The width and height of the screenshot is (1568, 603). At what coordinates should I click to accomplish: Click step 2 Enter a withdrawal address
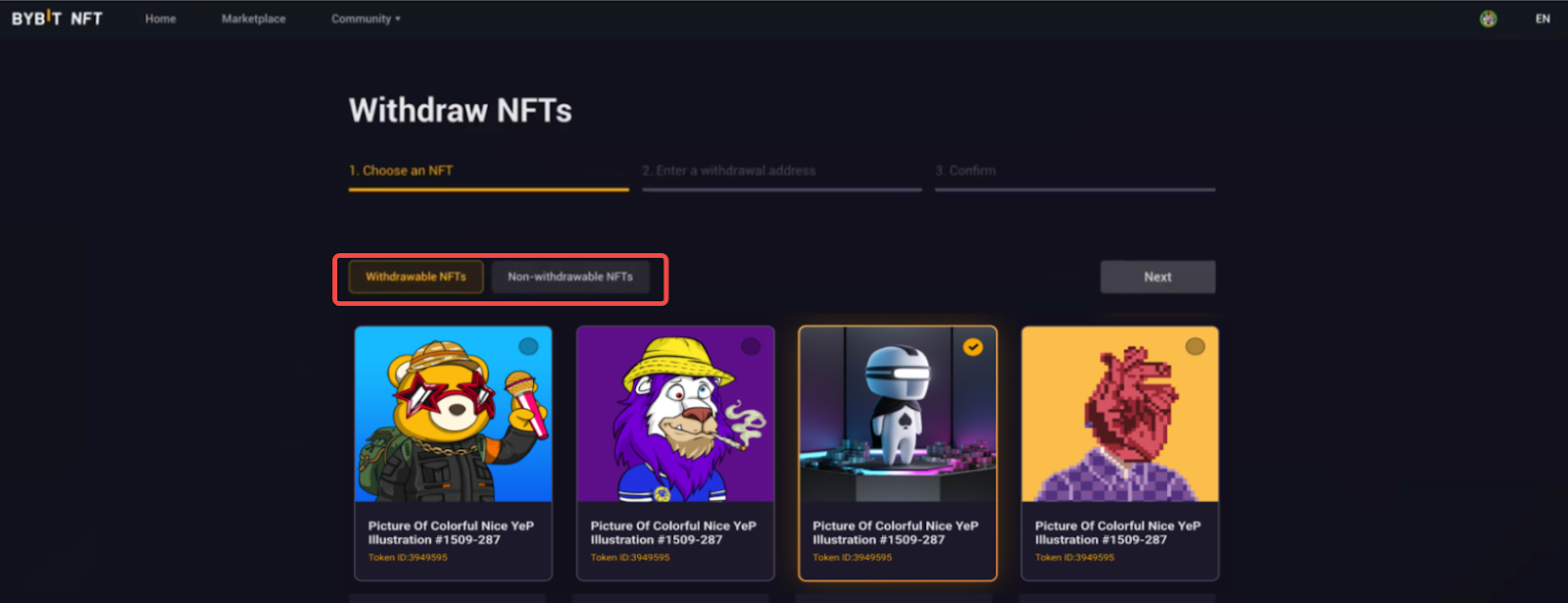click(728, 171)
